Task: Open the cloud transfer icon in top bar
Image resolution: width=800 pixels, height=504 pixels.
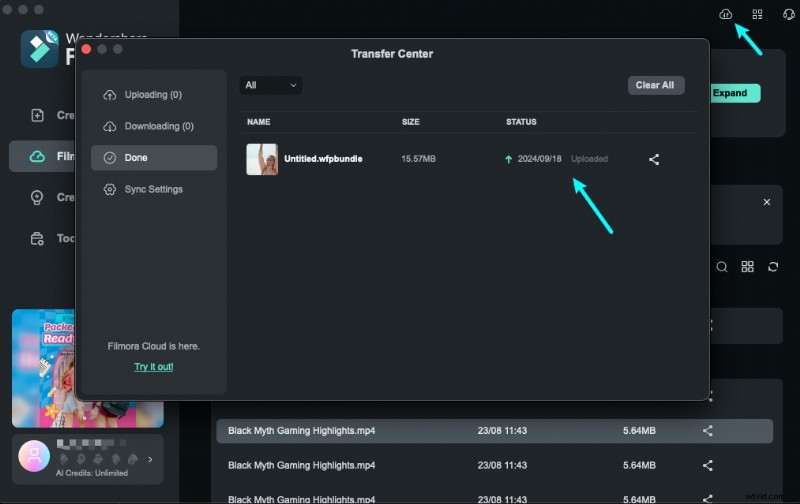Action: point(726,14)
